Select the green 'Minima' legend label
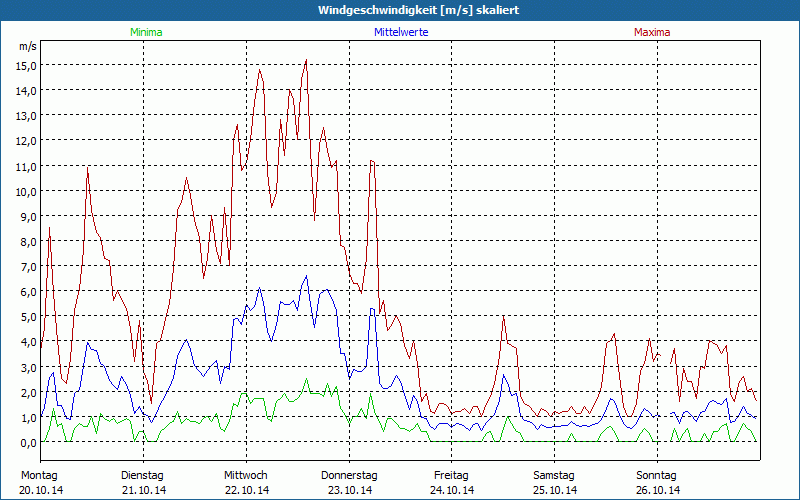Image resolution: width=800 pixels, height=500 pixels. pyautogui.click(x=146, y=32)
